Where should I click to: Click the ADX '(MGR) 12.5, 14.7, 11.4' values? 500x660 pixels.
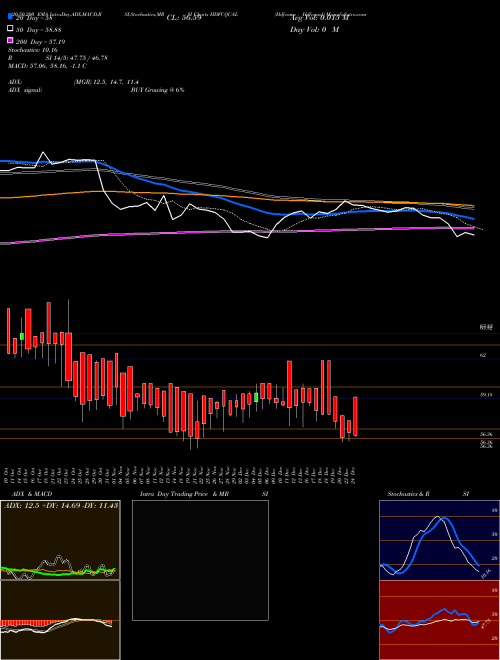(106, 82)
